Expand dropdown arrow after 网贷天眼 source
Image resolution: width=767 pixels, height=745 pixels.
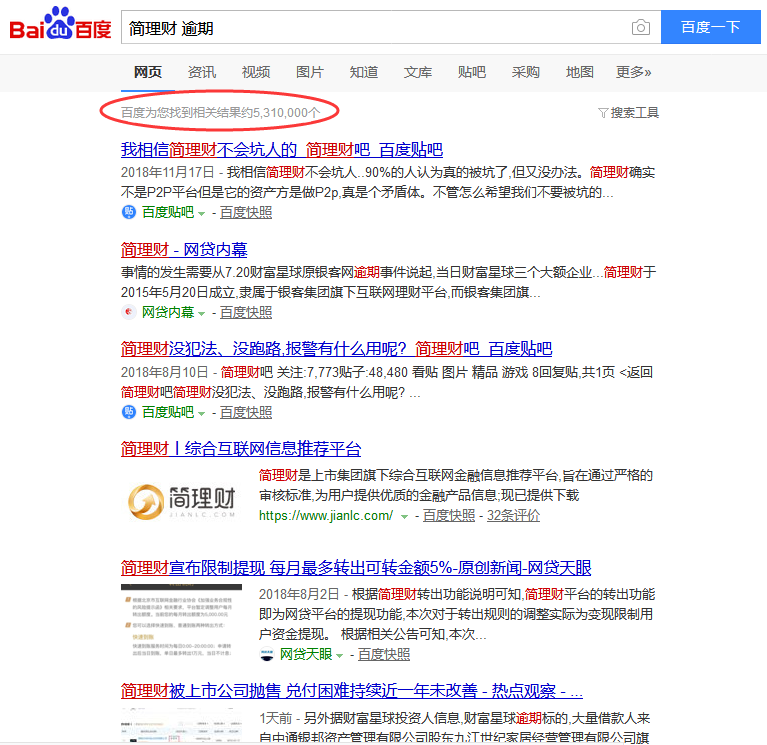click(339, 655)
